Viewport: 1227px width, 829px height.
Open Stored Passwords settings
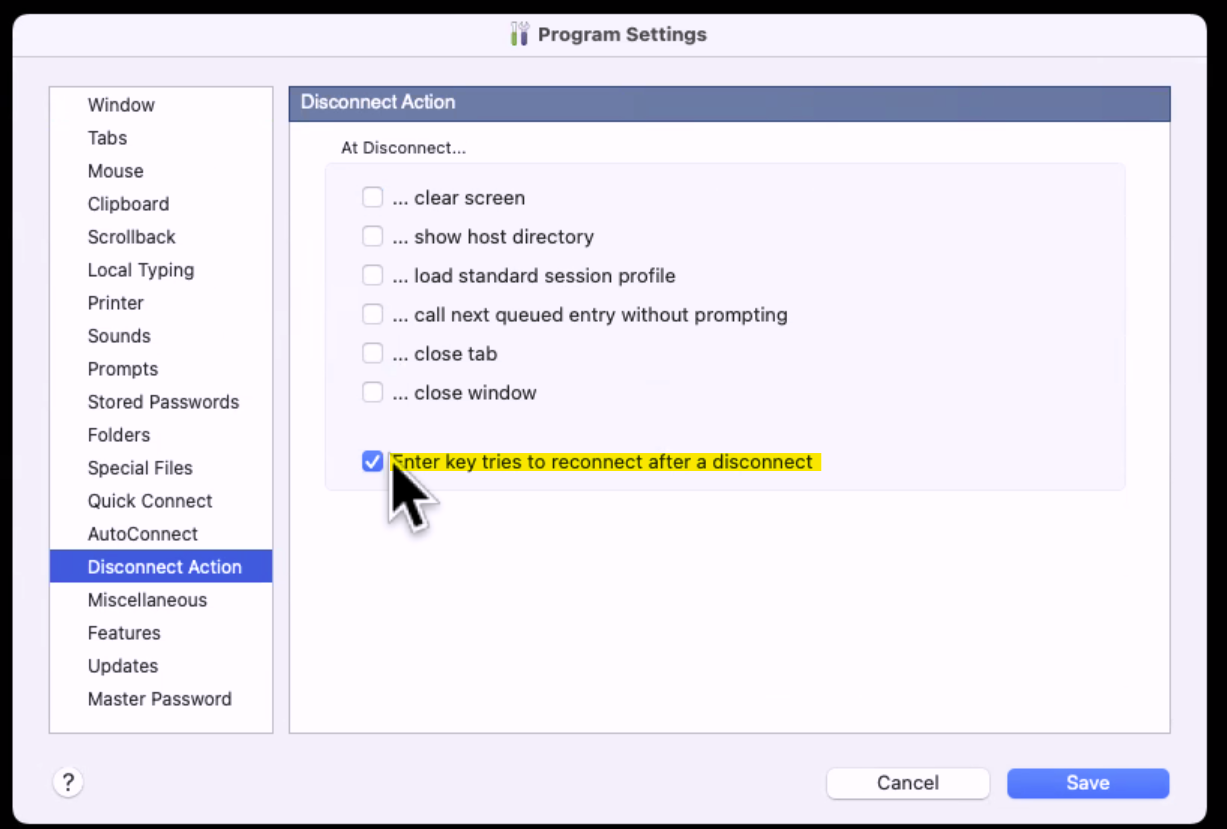[x=161, y=402]
